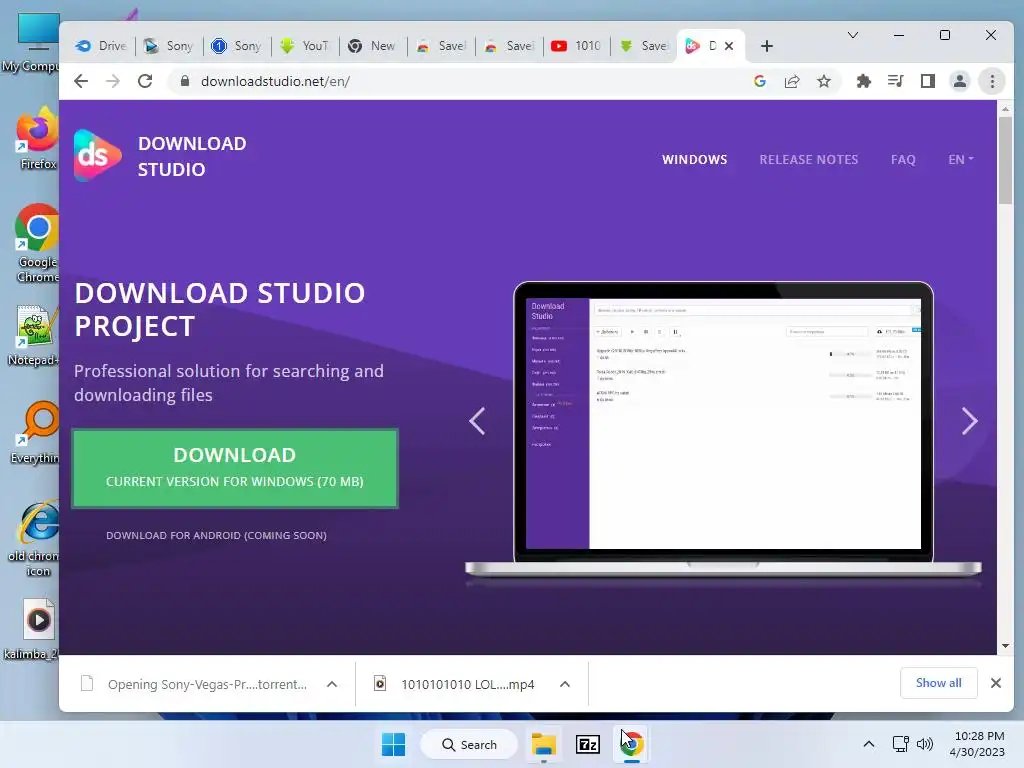Click Download for Android link
The width and height of the screenshot is (1024, 768).
coord(216,536)
